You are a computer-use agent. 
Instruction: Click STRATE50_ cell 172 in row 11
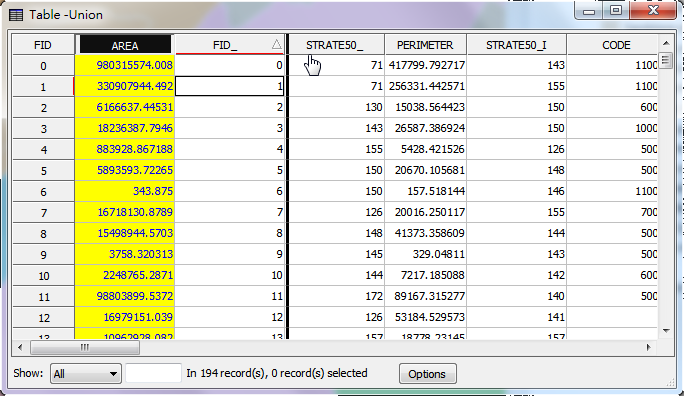(x=337, y=296)
